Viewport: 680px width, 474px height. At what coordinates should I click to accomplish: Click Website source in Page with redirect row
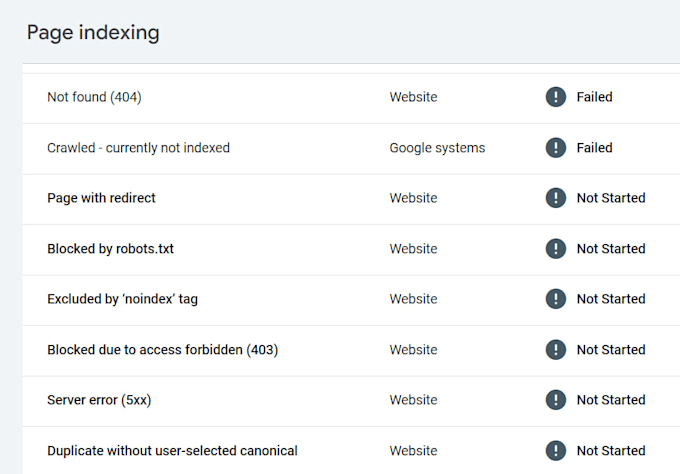413,198
